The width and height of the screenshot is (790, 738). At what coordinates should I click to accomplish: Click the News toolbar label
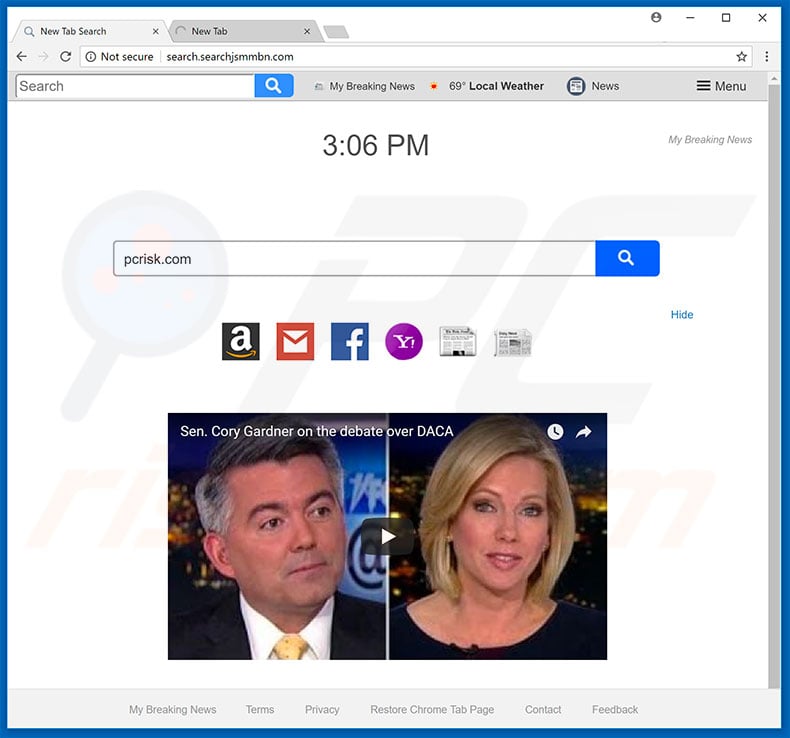coord(605,86)
